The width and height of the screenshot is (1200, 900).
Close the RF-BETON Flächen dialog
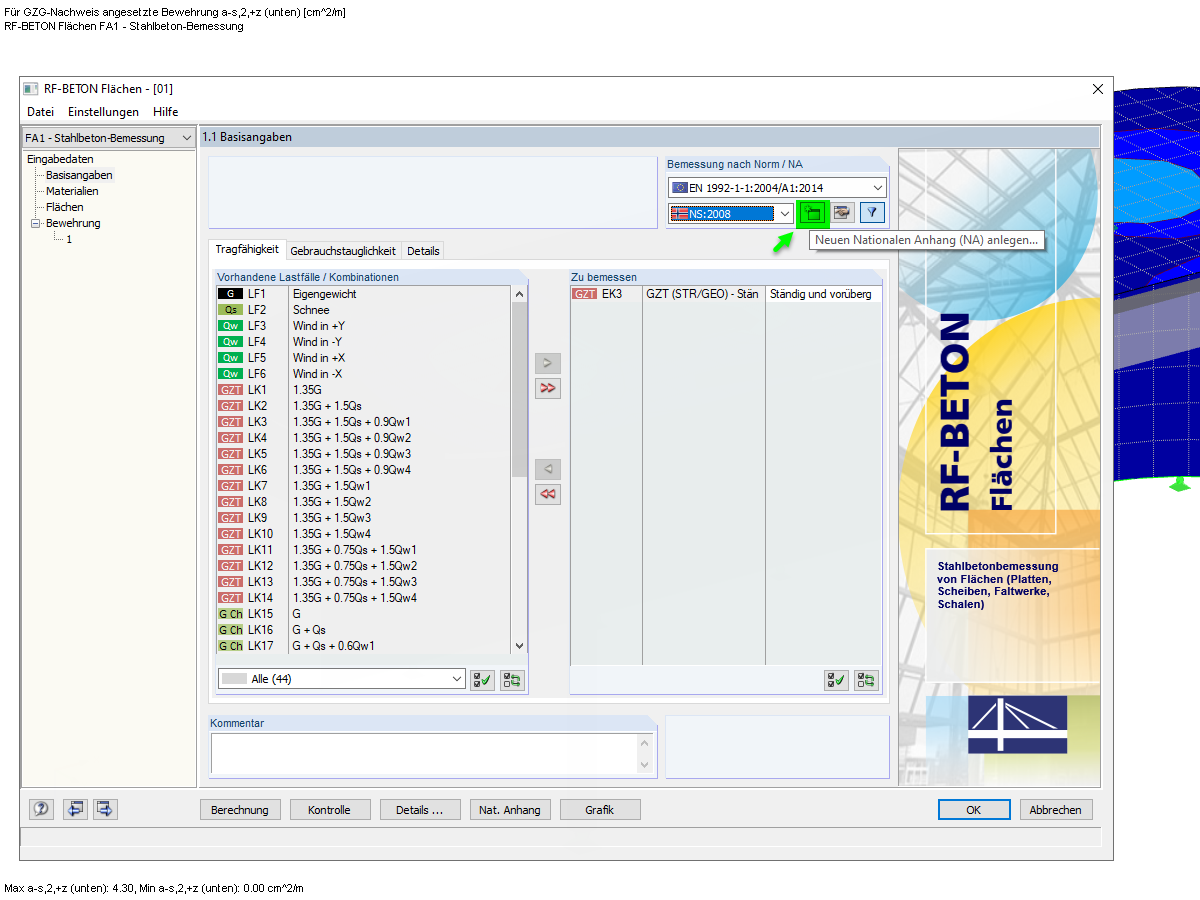click(x=1098, y=89)
